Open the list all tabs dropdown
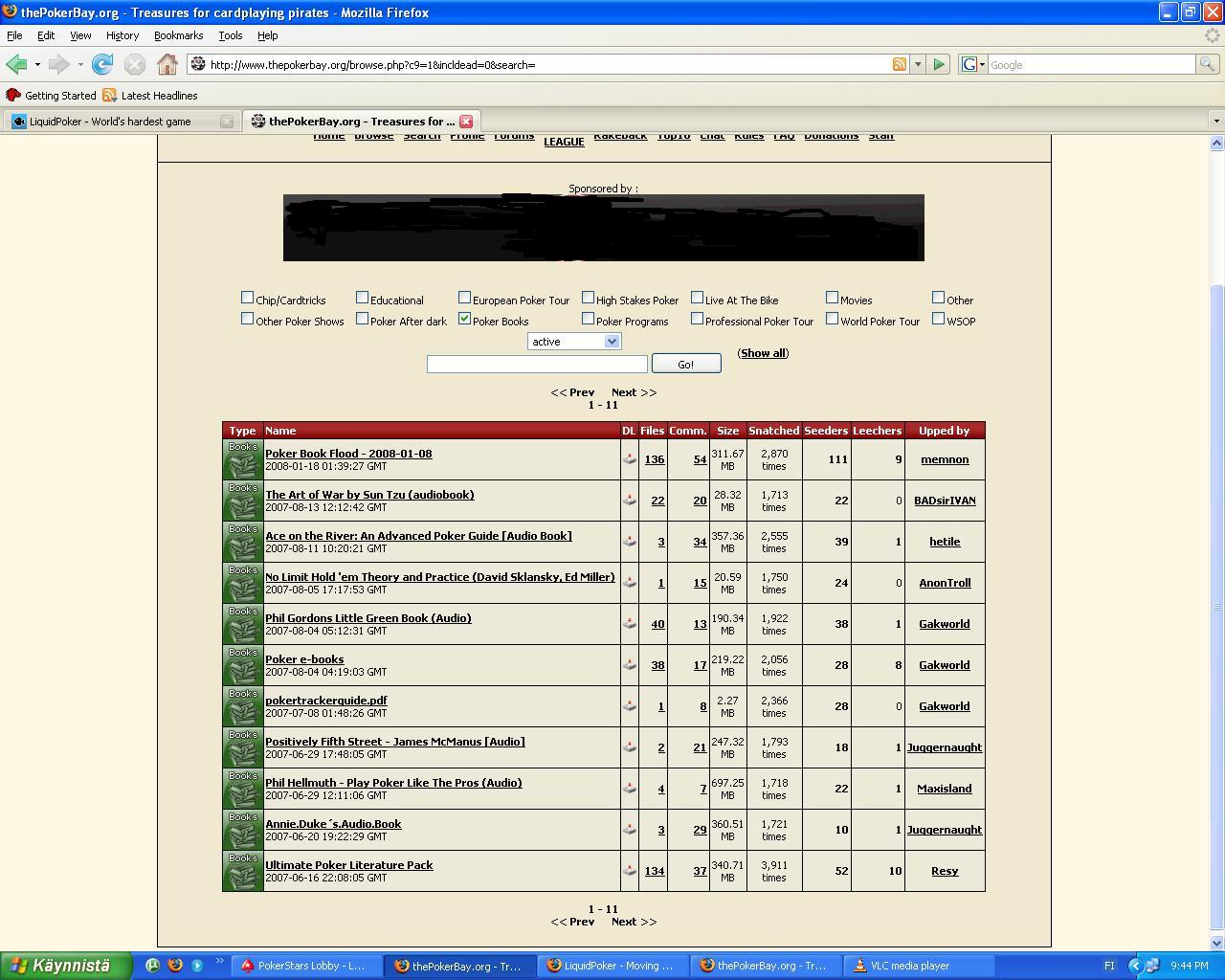The height and width of the screenshot is (980, 1225). (1216, 122)
